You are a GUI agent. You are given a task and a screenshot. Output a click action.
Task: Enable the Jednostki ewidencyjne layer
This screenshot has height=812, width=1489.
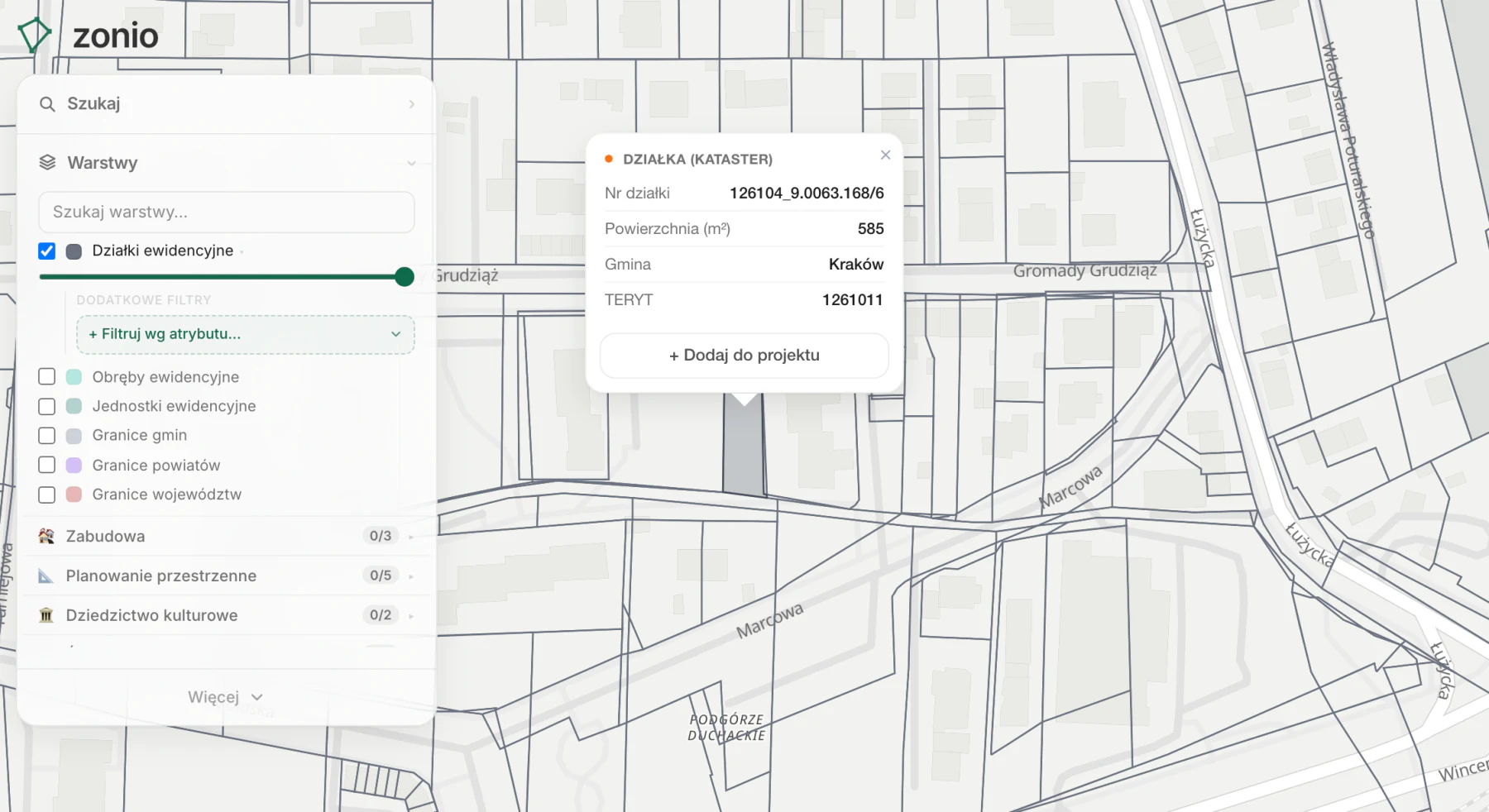(47, 407)
